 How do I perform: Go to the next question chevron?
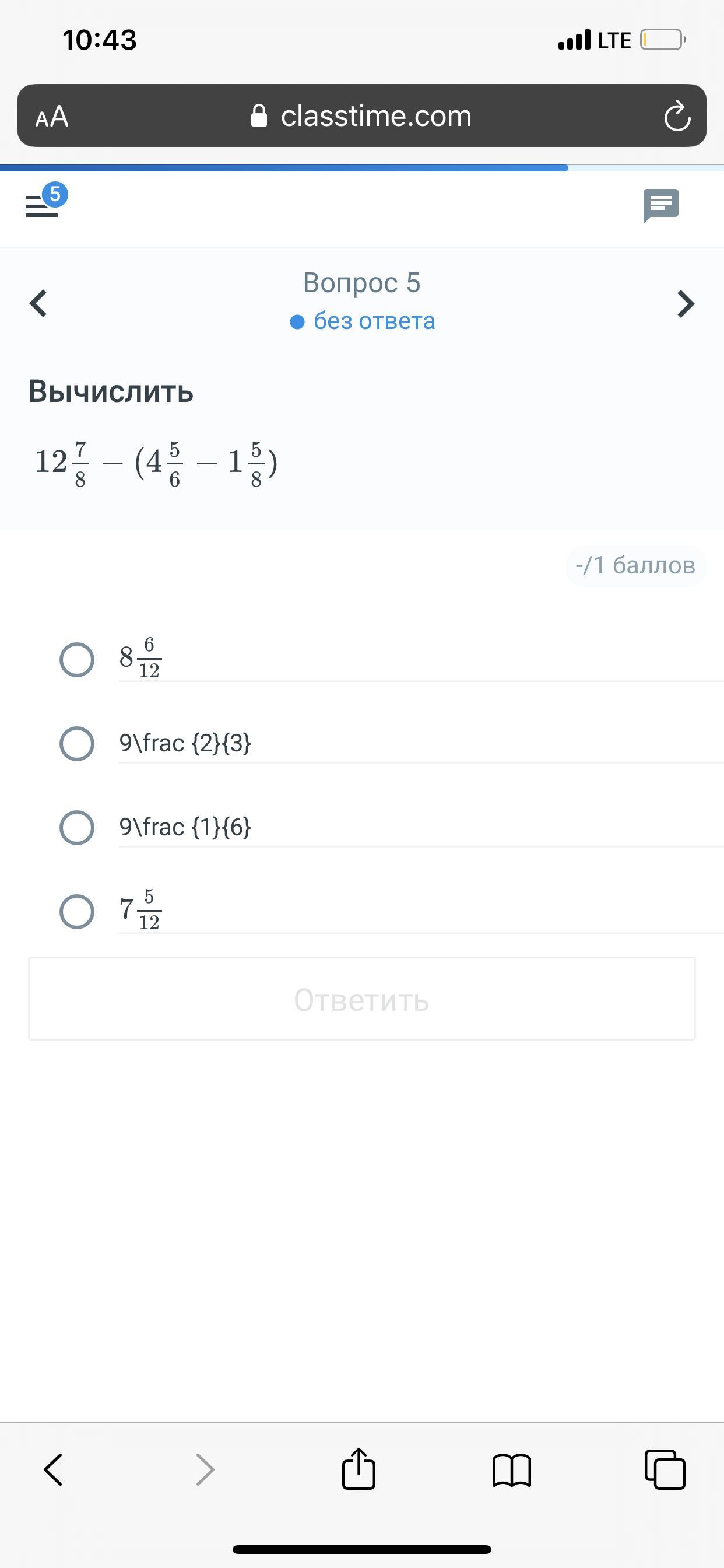686,303
